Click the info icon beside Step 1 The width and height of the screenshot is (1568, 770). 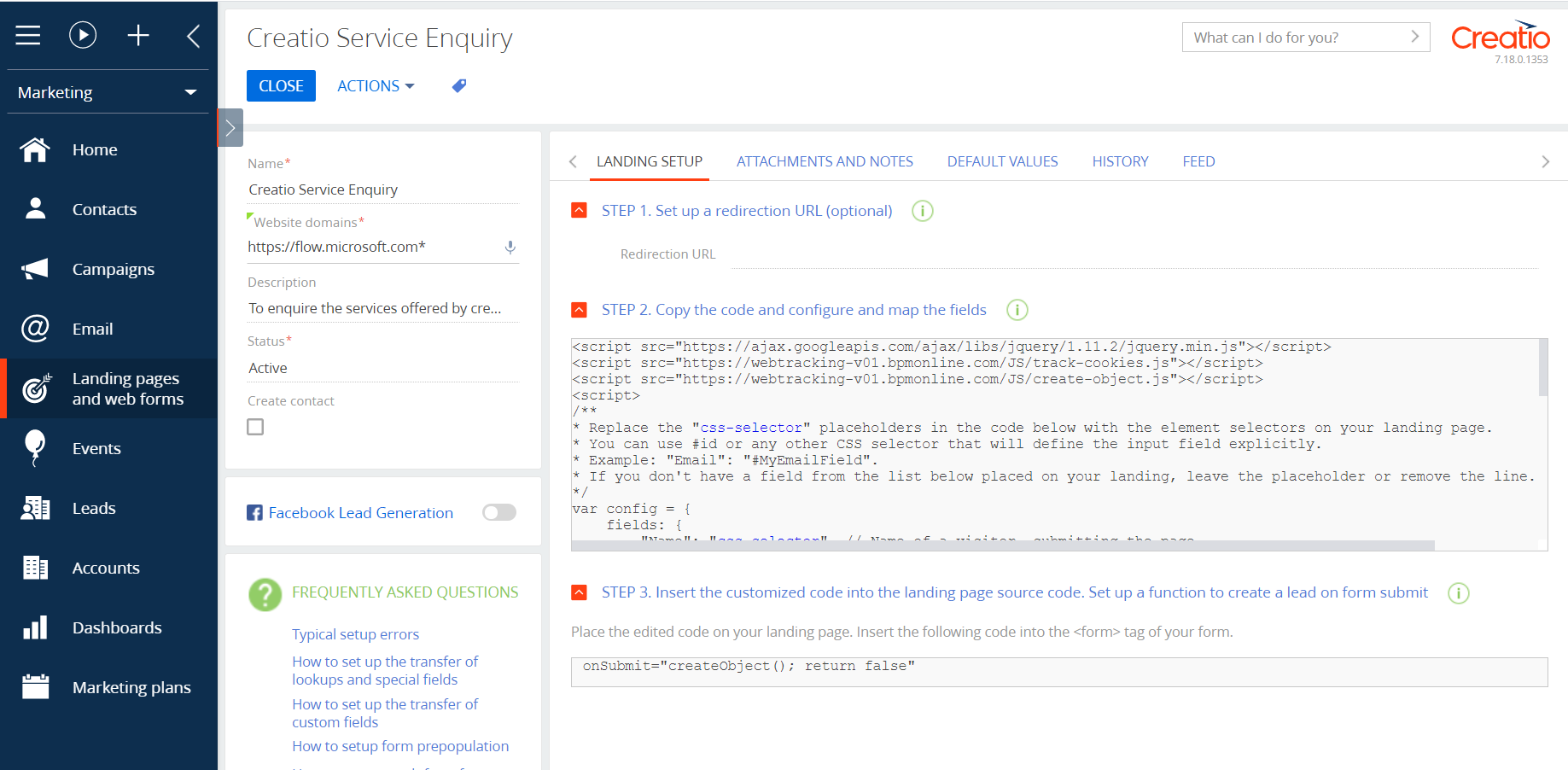(923, 211)
